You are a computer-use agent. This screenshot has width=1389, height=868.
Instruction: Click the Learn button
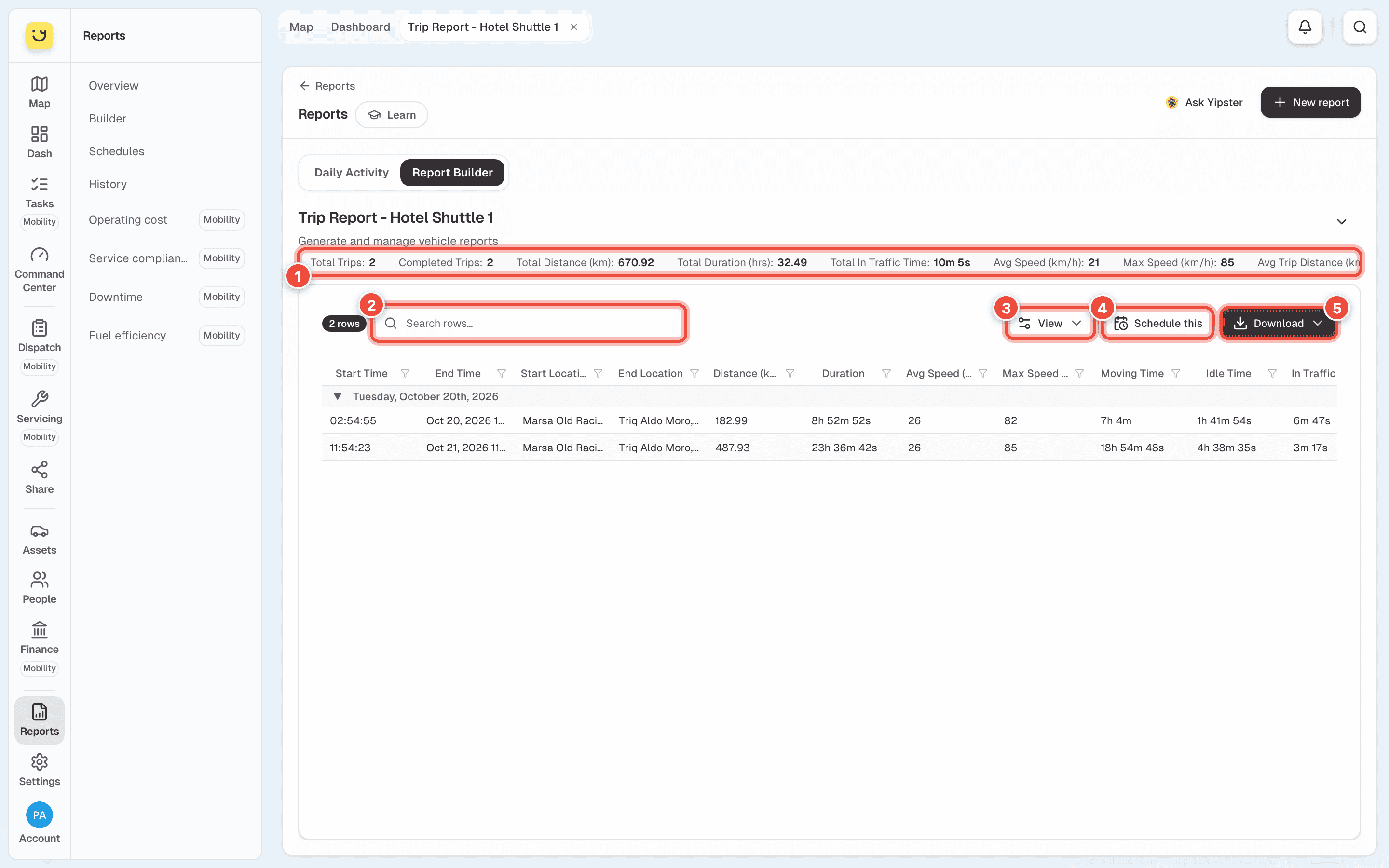[x=392, y=115]
